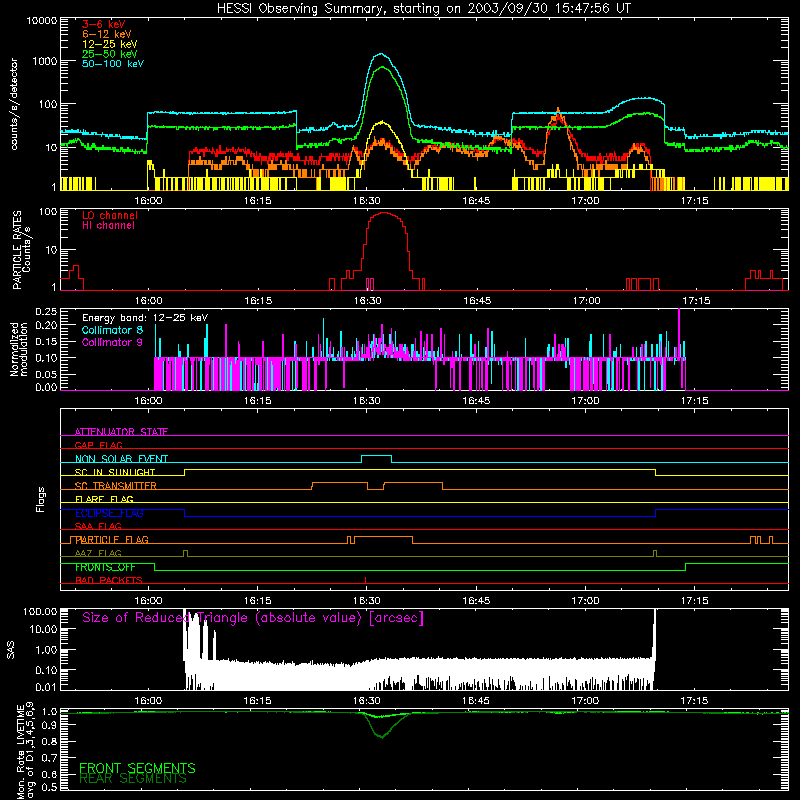Click the Energy band: 12-25 keV label
The width and height of the screenshot is (800, 800).
tap(145, 318)
